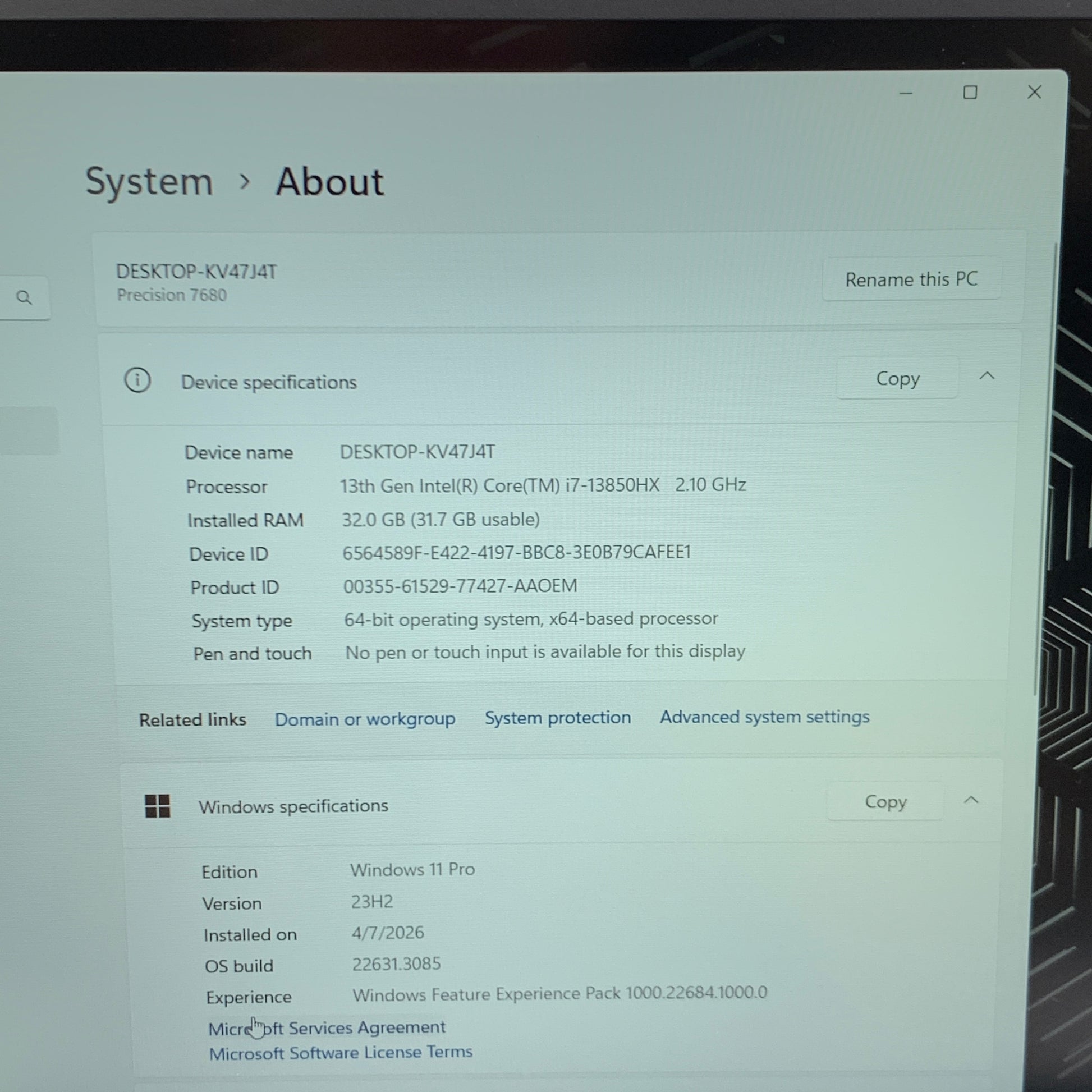The height and width of the screenshot is (1092, 1092).
Task: Click the Device ID value text
Action: point(516,552)
